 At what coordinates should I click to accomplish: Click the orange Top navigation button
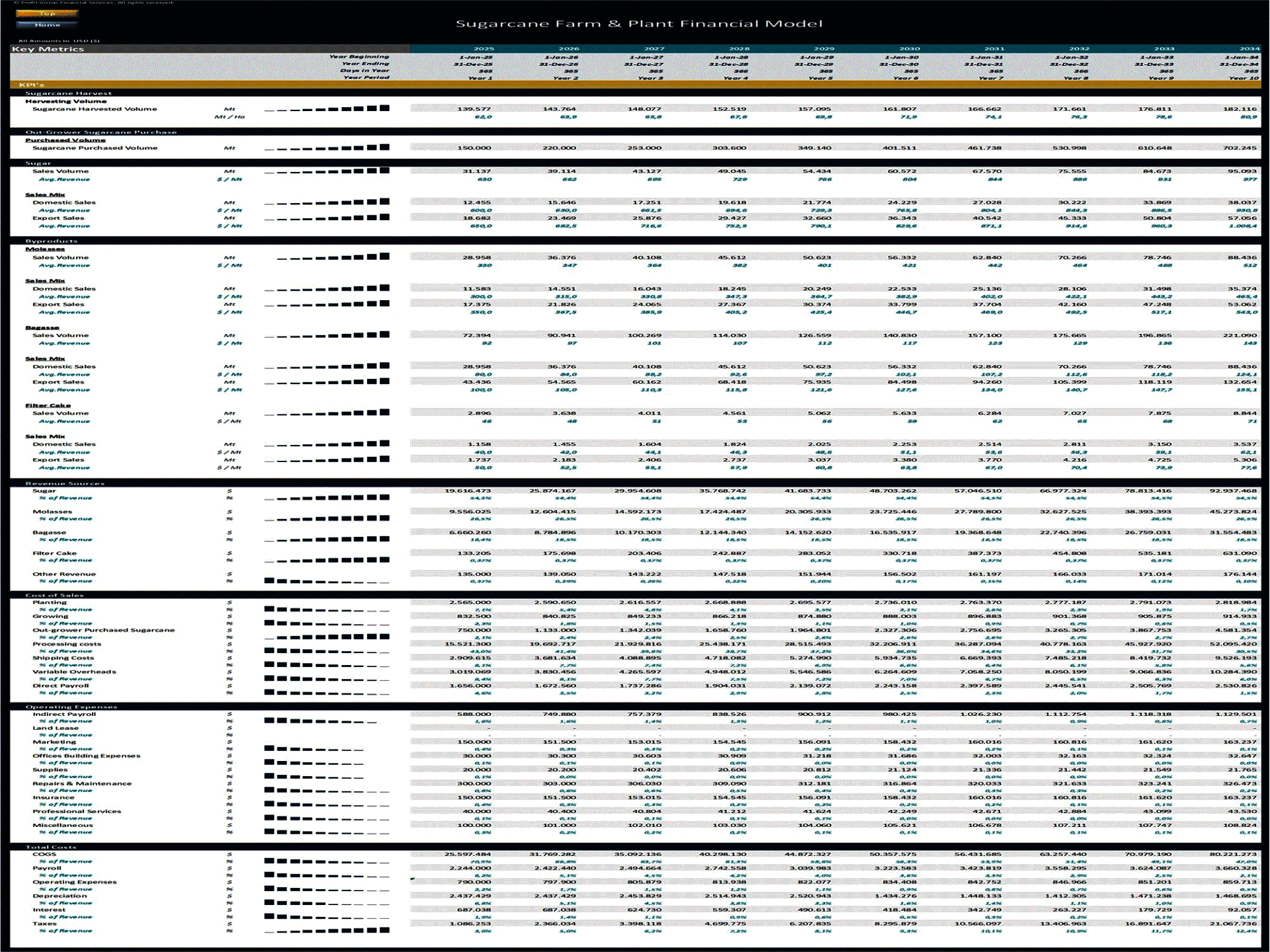47,13
